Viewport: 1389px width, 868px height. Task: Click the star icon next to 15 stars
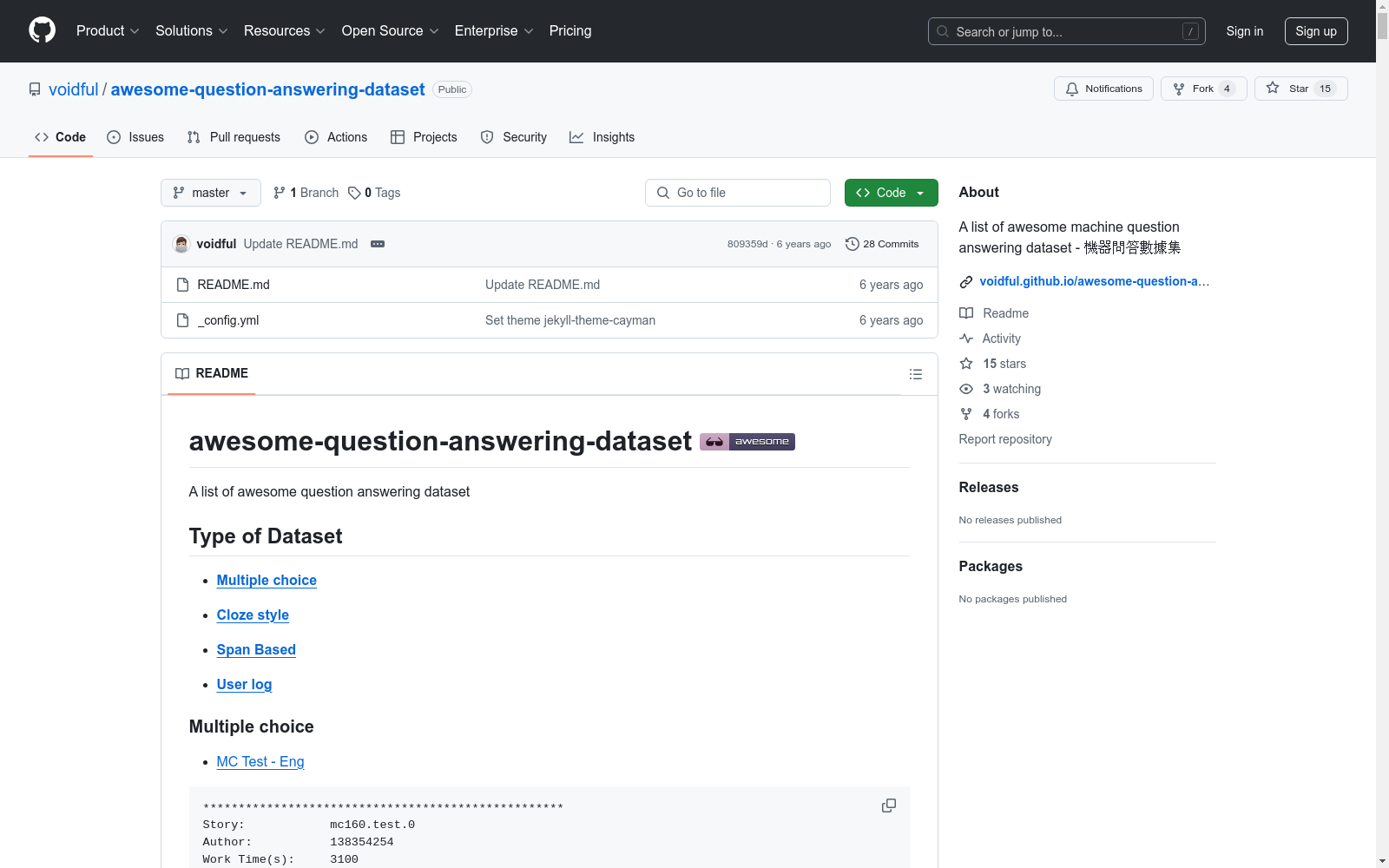(x=966, y=364)
